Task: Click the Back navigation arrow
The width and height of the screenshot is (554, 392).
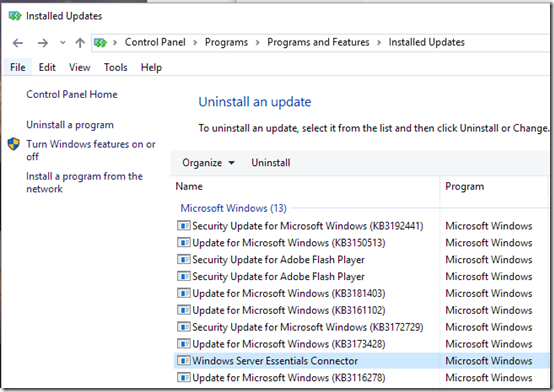Action: (18, 43)
